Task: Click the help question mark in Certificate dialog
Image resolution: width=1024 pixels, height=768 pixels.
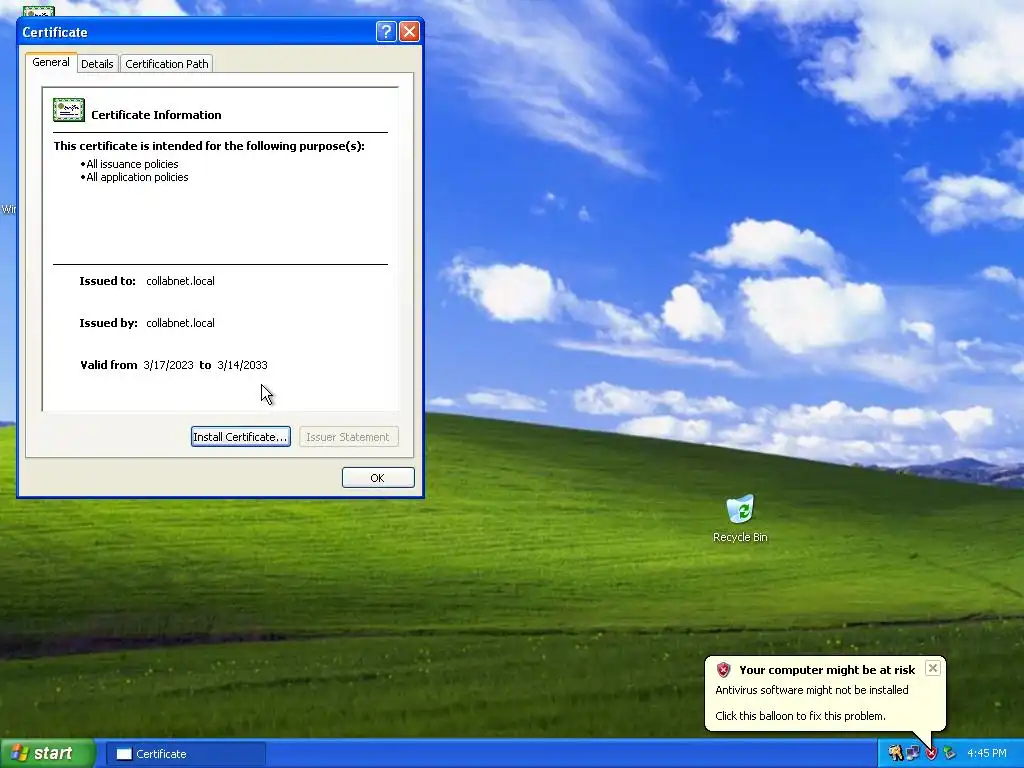Action: coord(386,31)
